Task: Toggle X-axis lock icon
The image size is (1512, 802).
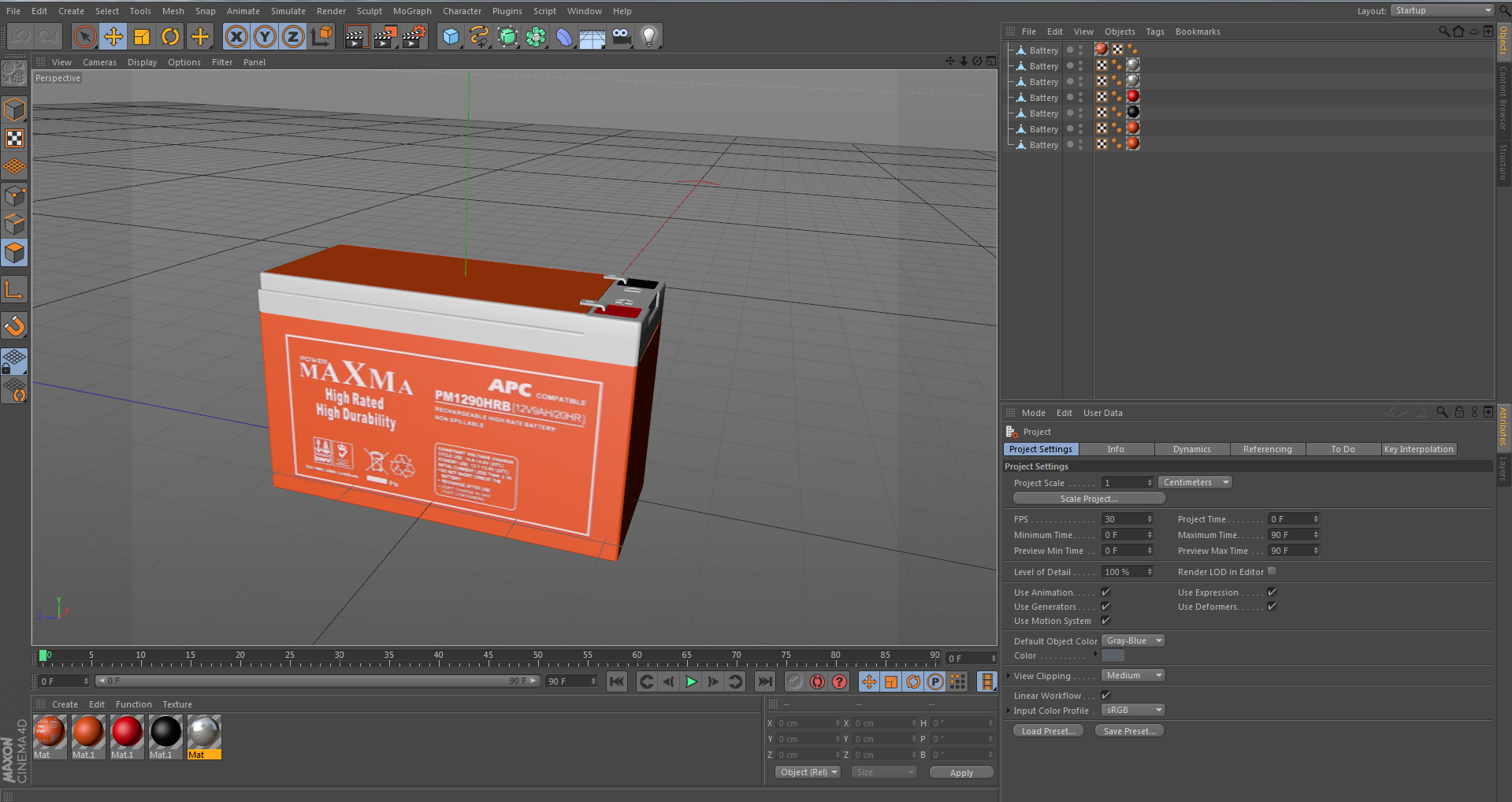Action: point(236,36)
